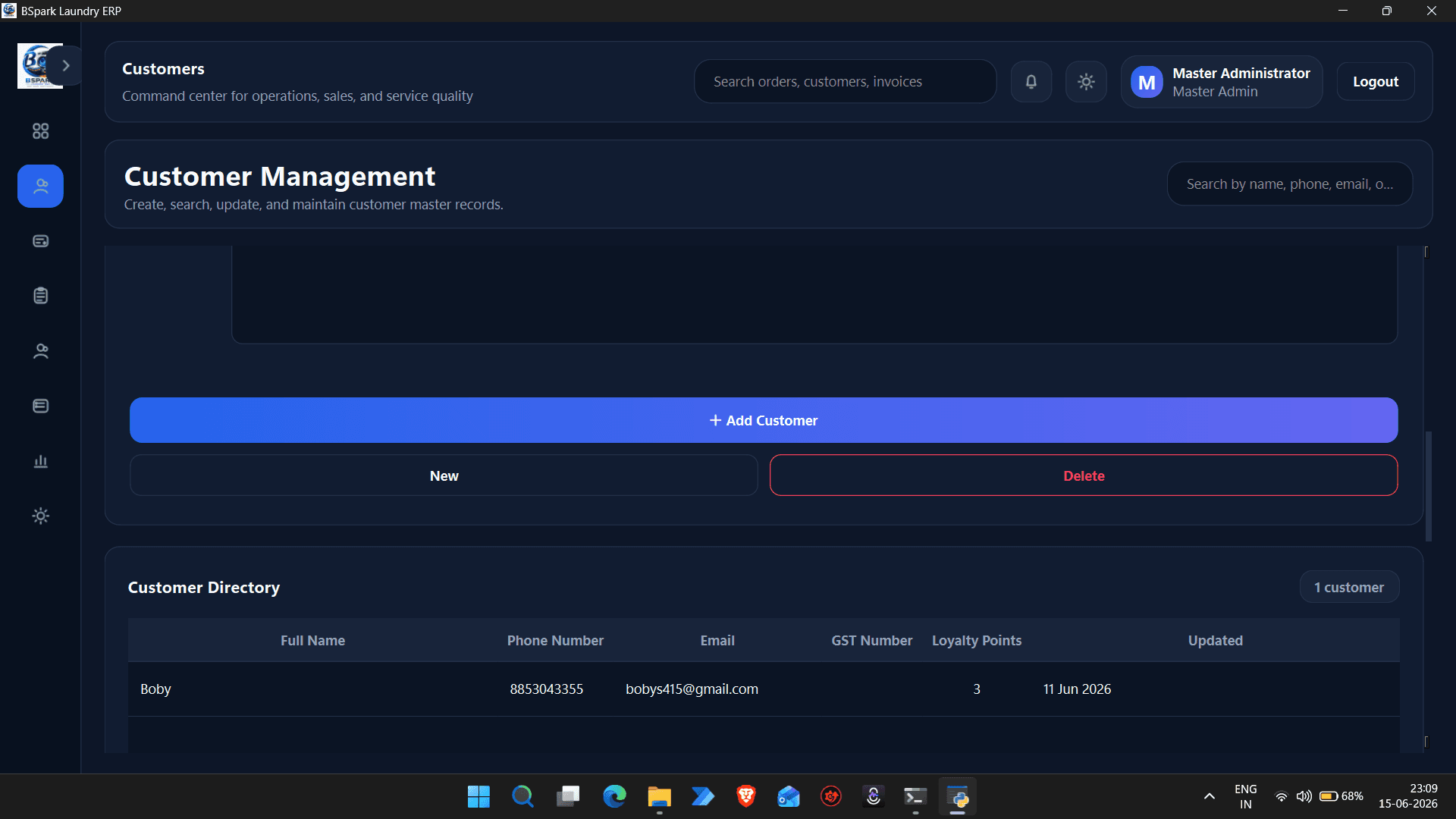Screen dimensions: 1456x819
Task: Click the 11 Jun 2026 updated cell
Action: coord(1077,689)
